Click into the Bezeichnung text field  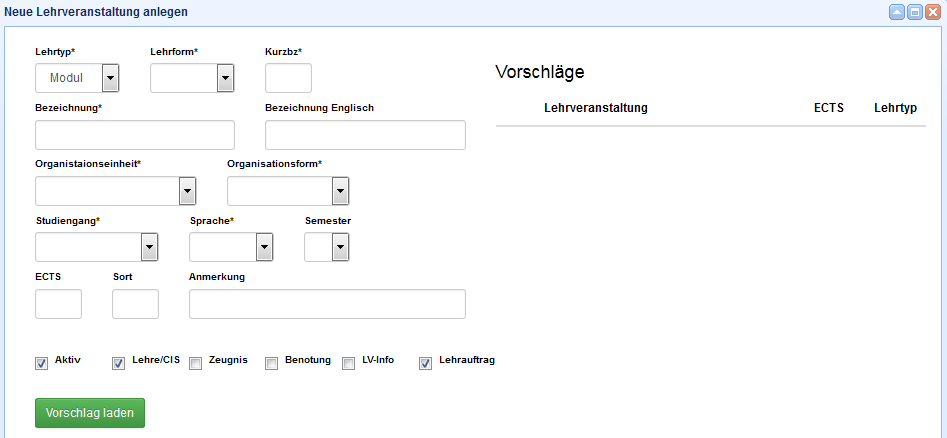(x=135, y=135)
